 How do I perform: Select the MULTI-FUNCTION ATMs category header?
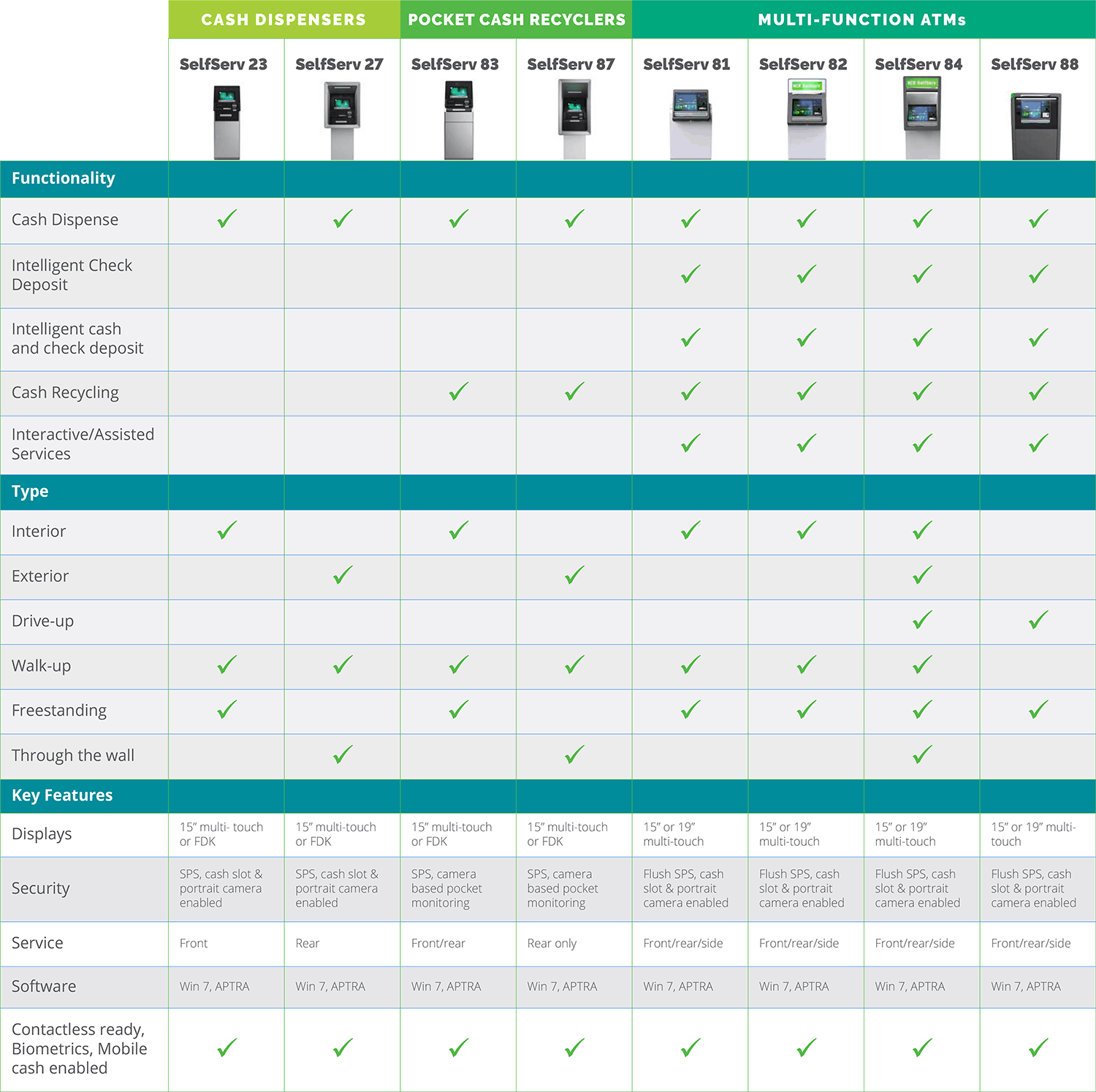pyautogui.click(x=864, y=20)
